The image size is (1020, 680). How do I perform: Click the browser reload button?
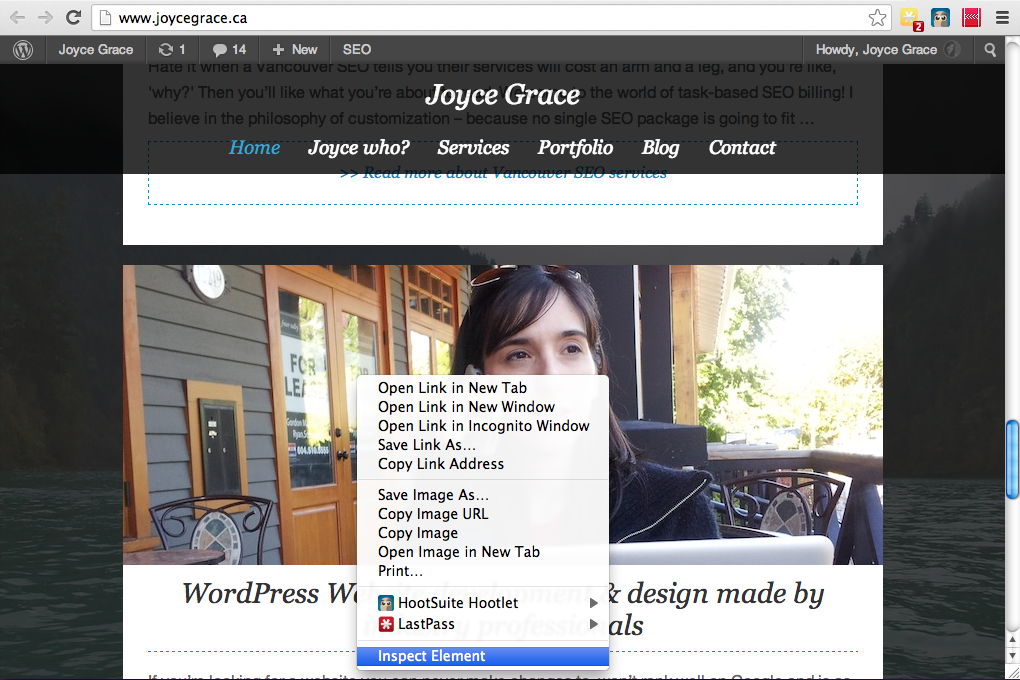(73, 17)
